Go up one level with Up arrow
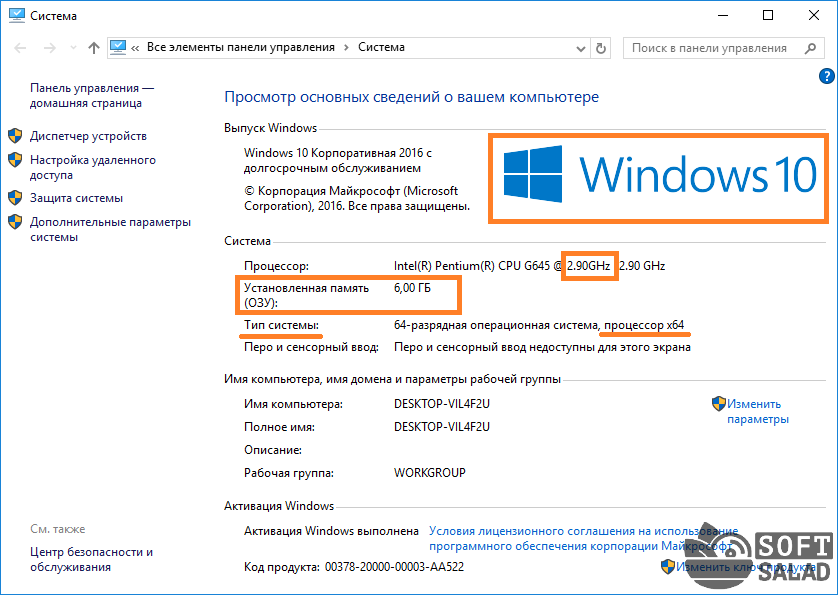 coord(94,48)
